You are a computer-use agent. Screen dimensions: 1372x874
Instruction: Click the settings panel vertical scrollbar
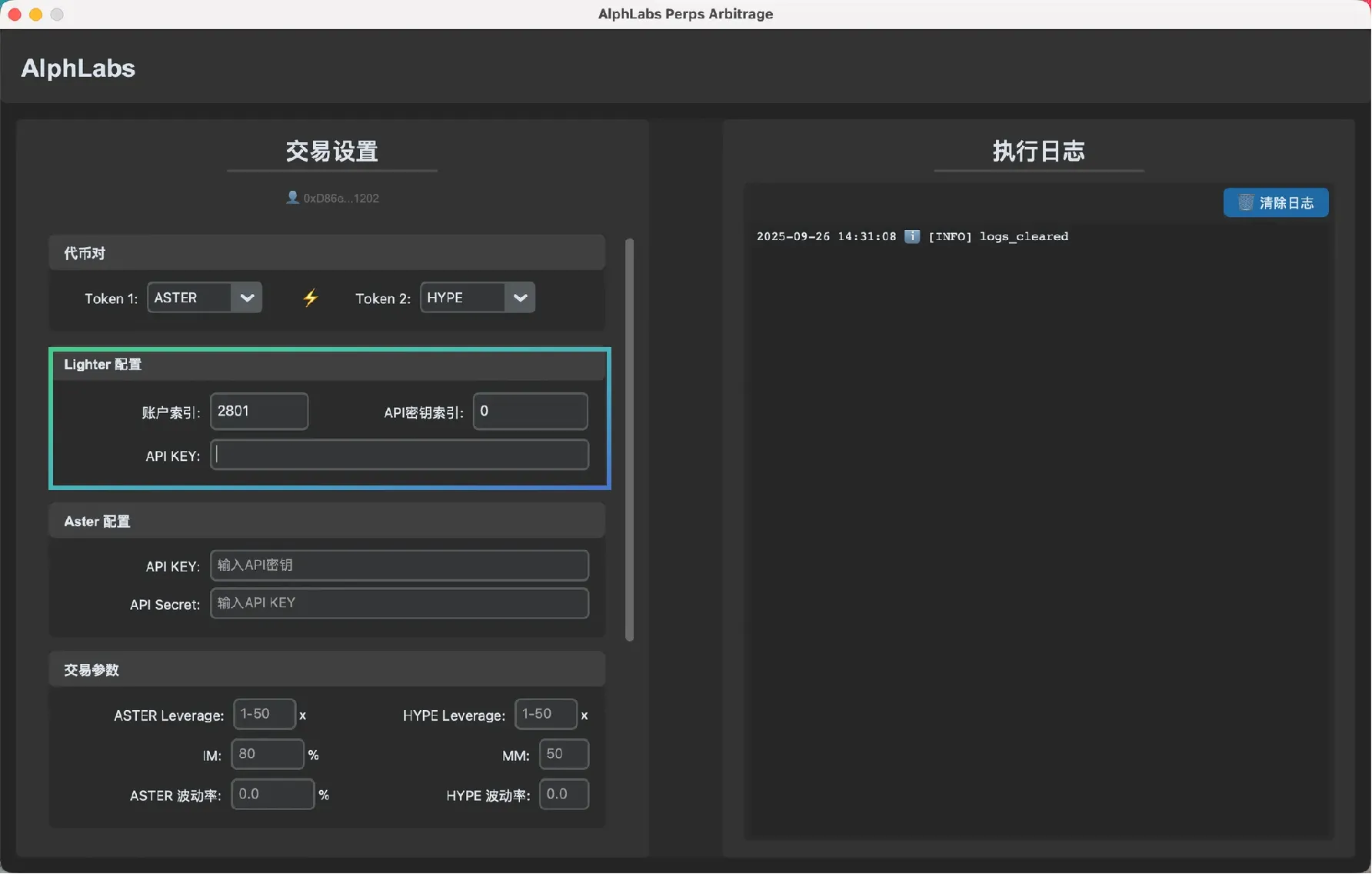pyautogui.click(x=630, y=439)
